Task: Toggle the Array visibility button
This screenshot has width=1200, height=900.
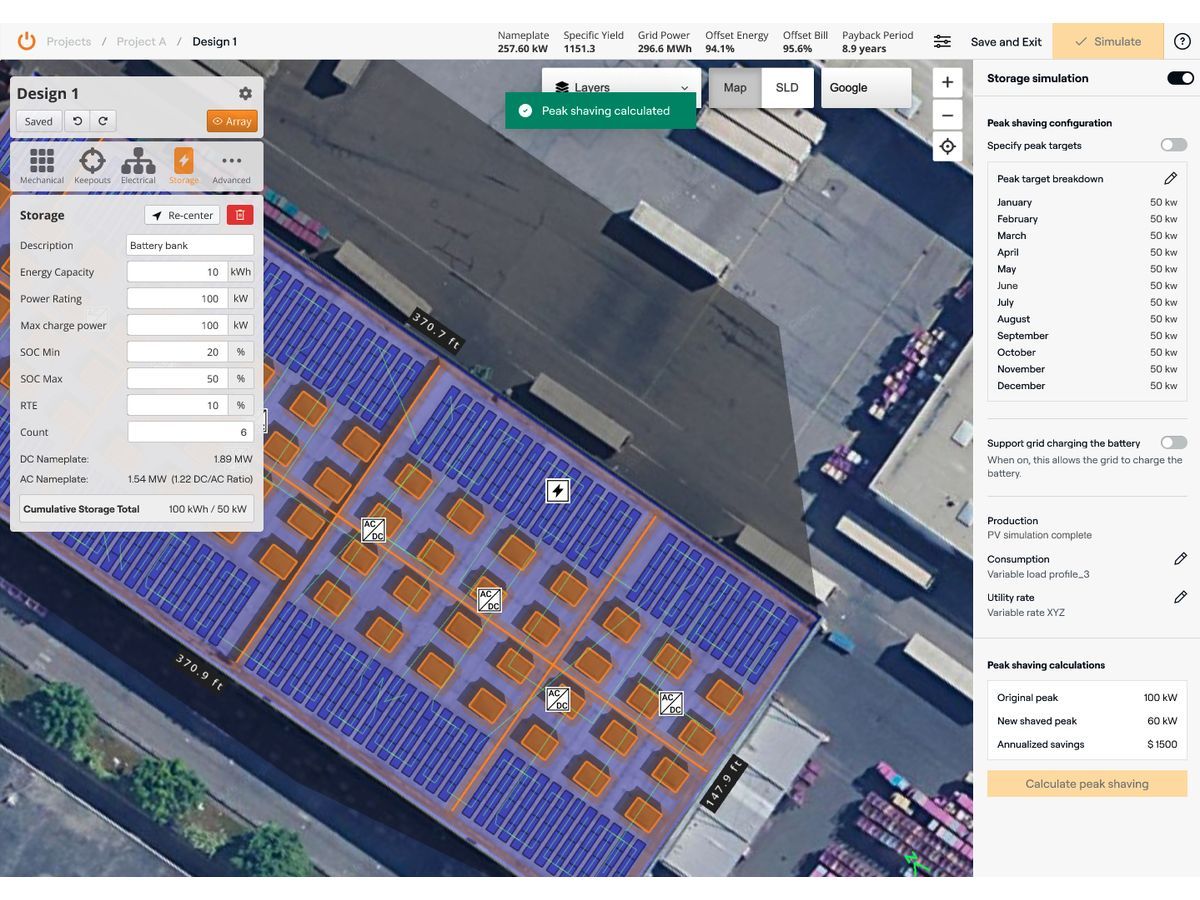Action: (232, 121)
